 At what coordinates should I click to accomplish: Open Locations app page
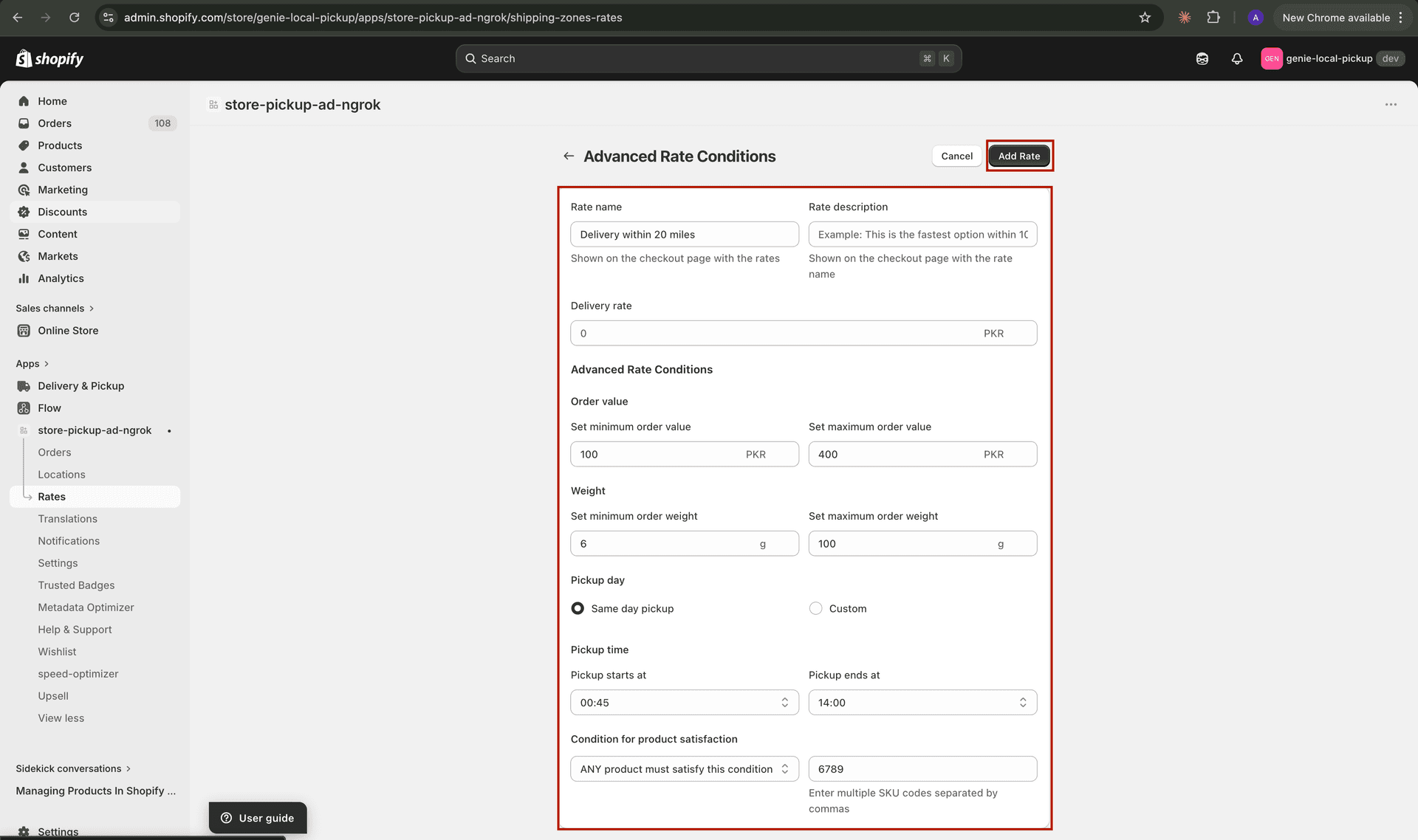[61, 475]
